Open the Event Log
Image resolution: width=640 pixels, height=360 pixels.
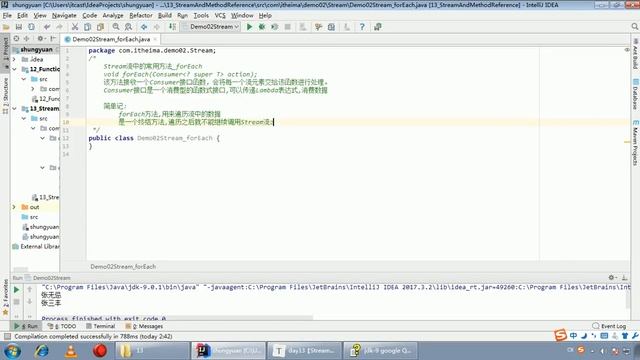pos(609,326)
